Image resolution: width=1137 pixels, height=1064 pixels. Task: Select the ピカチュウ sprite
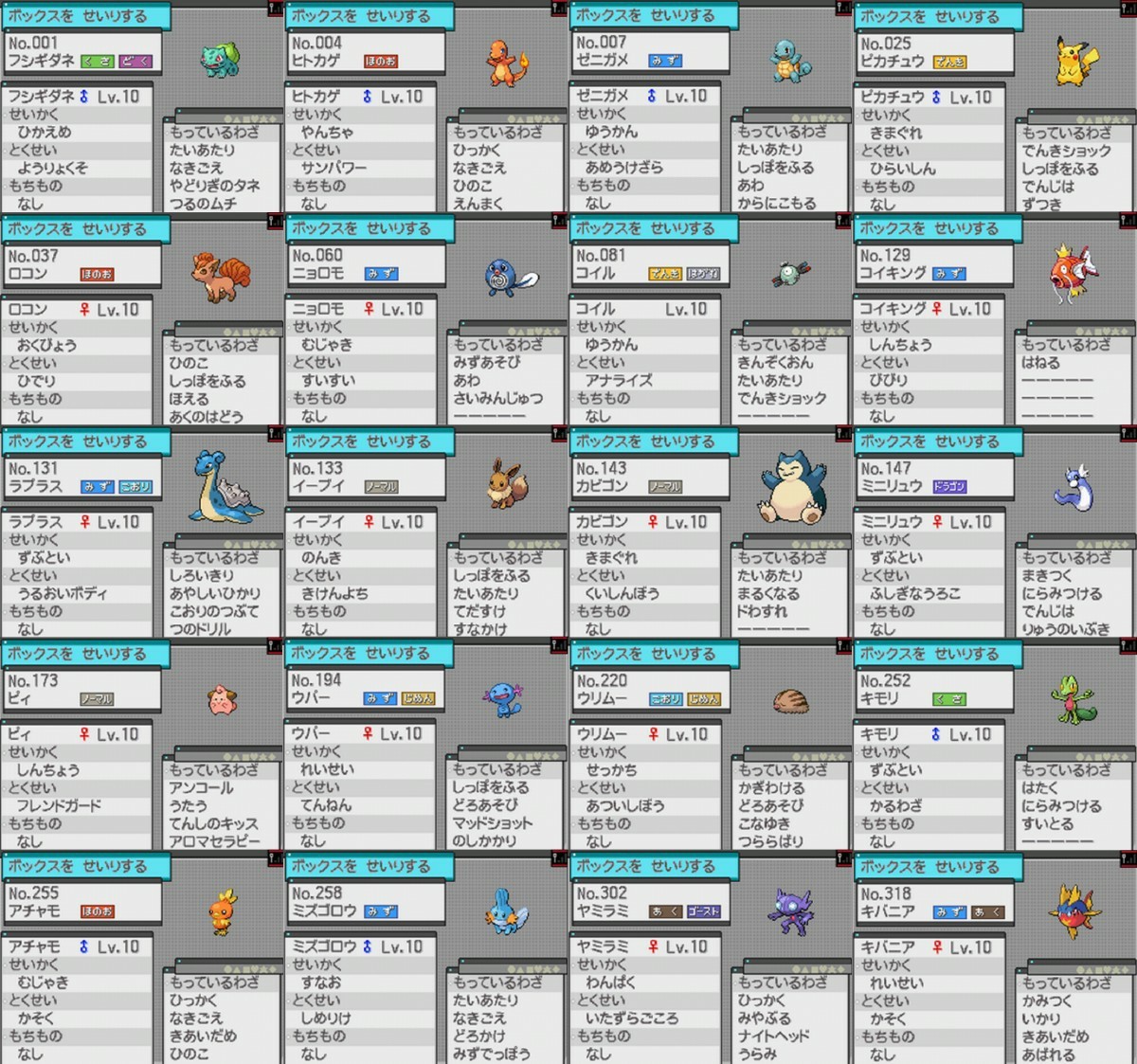[1077, 63]
